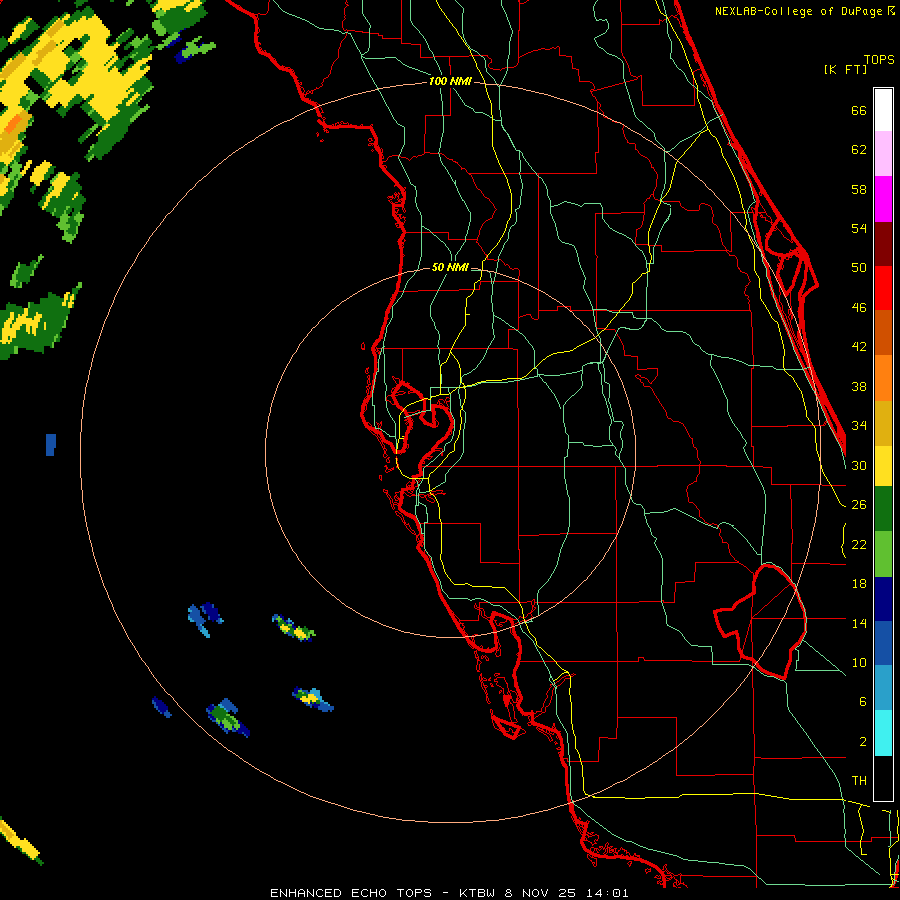Click the 50 legend value
Image resolution: width=900 pixels, height=900 pixels.
(859, 267)
